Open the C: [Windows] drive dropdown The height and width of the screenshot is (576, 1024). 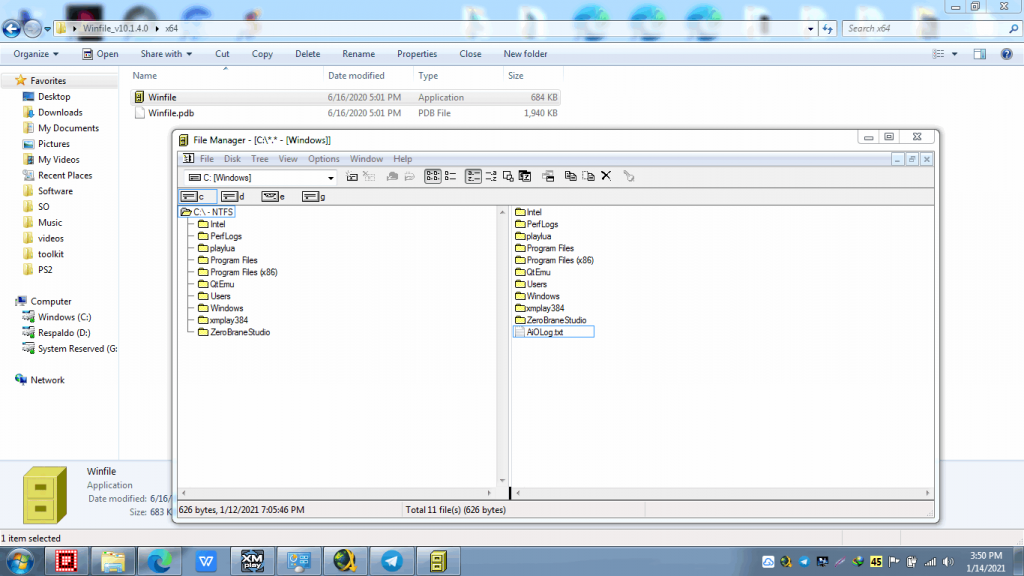pyautogui.click(x=330, y=178)
